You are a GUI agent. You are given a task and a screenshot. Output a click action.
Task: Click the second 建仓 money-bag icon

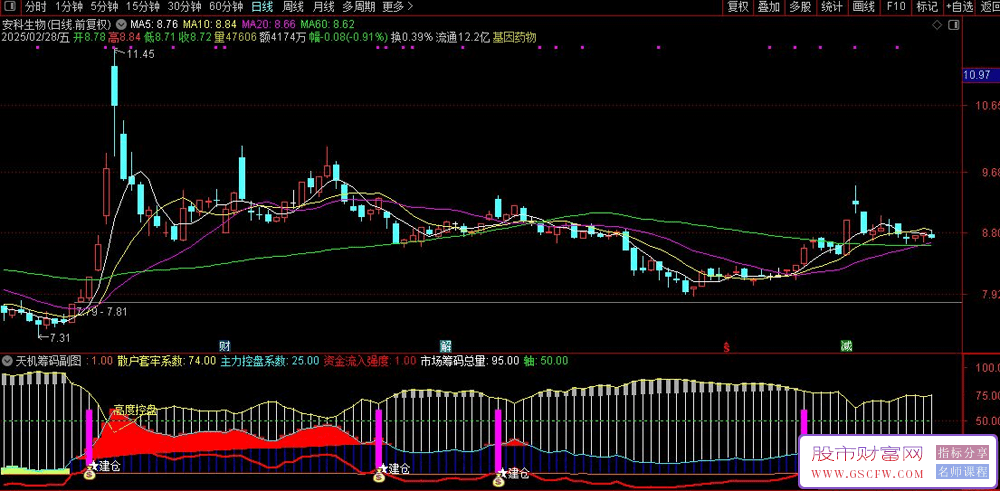coord(379,476)
